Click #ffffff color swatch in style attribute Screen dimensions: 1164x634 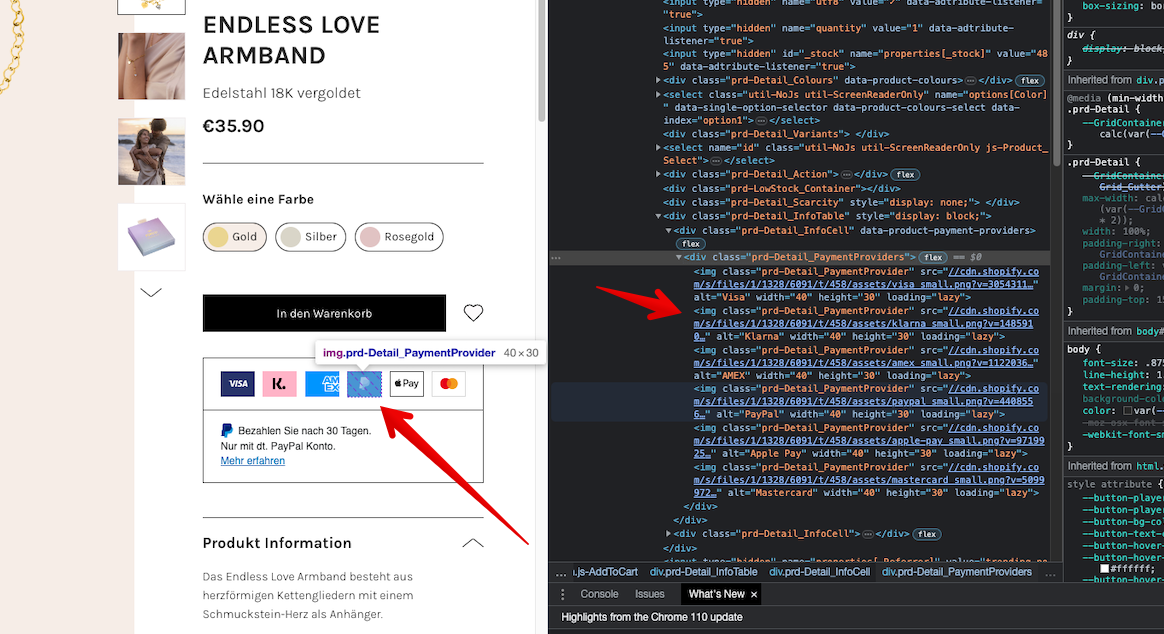[1105, 569]
